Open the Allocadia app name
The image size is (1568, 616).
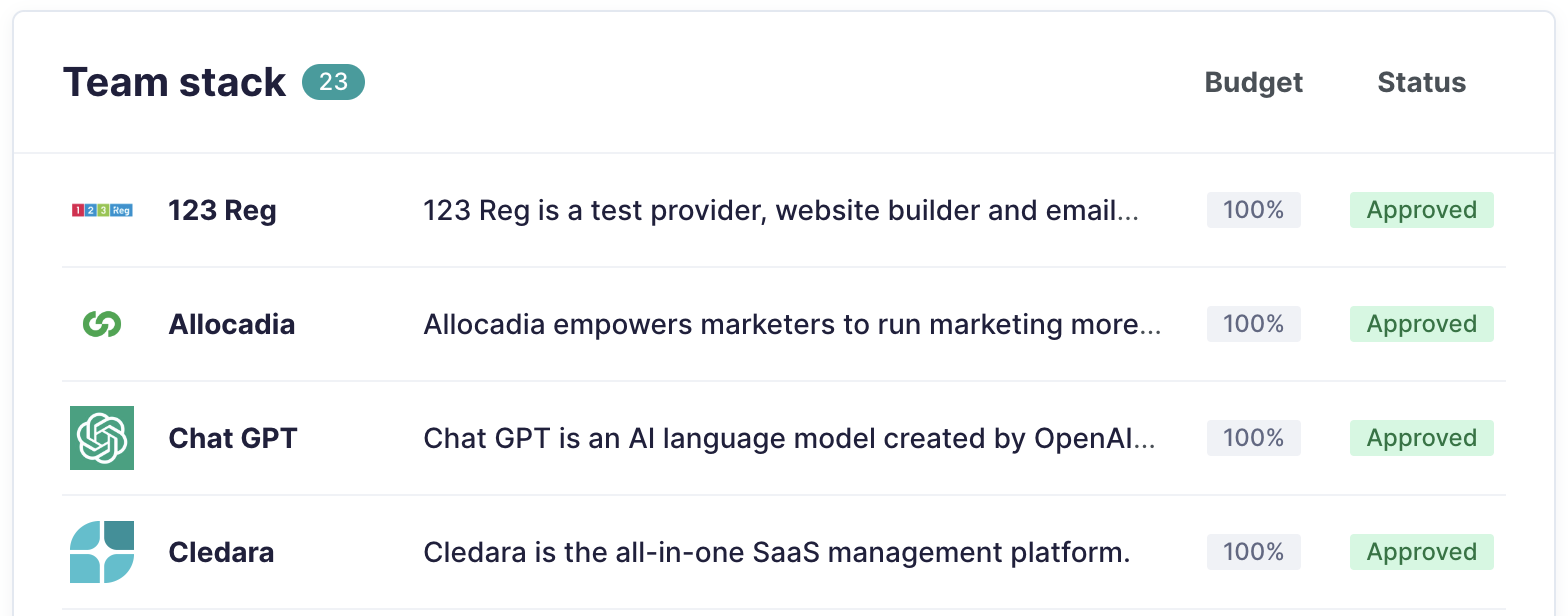click(232, 325)
